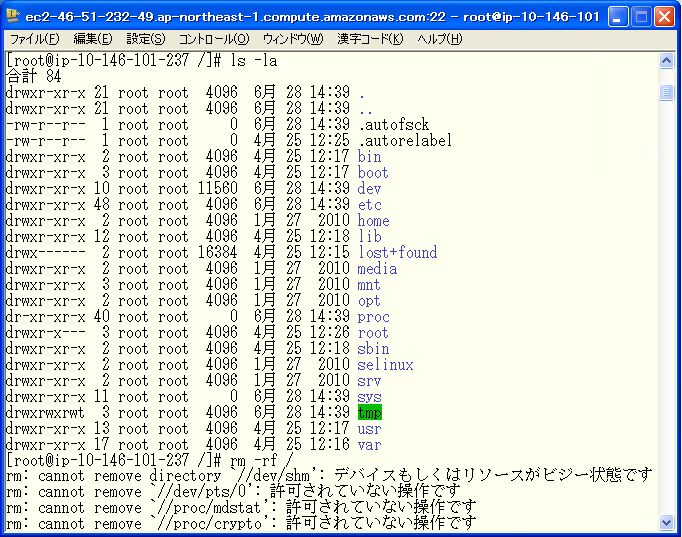This screenshot has height=537, width=682.
Task: Click the drwx------ permissions of lost+found
Action: point(46,253)
